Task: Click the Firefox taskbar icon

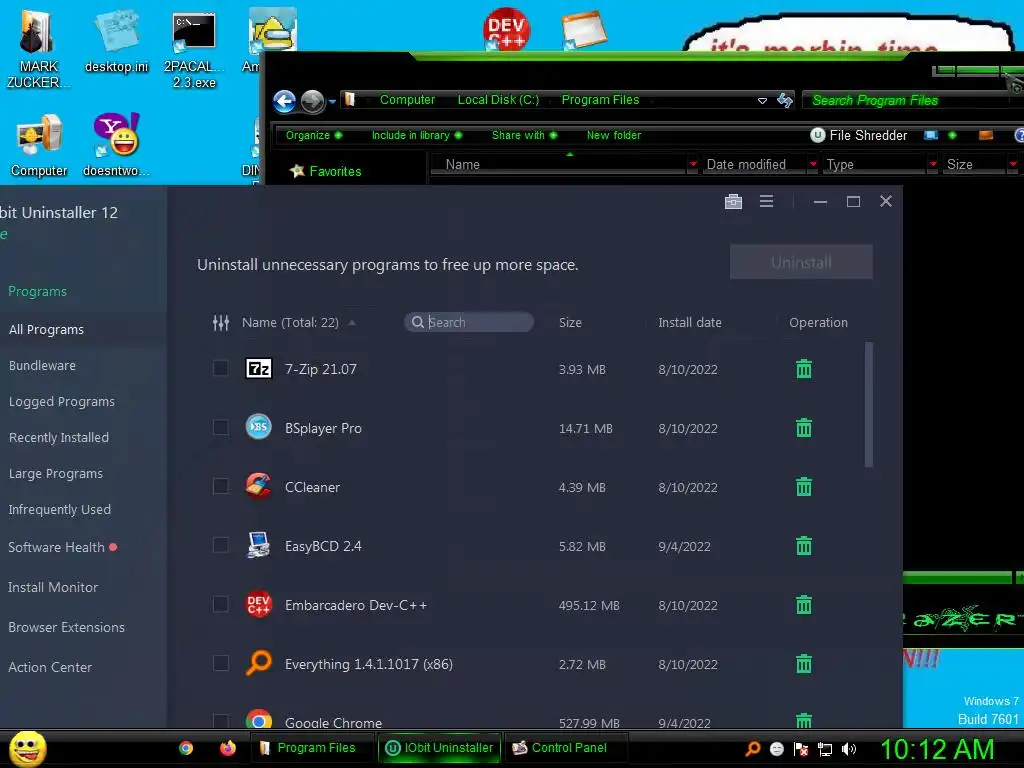Action: click(x=227, y=748)
